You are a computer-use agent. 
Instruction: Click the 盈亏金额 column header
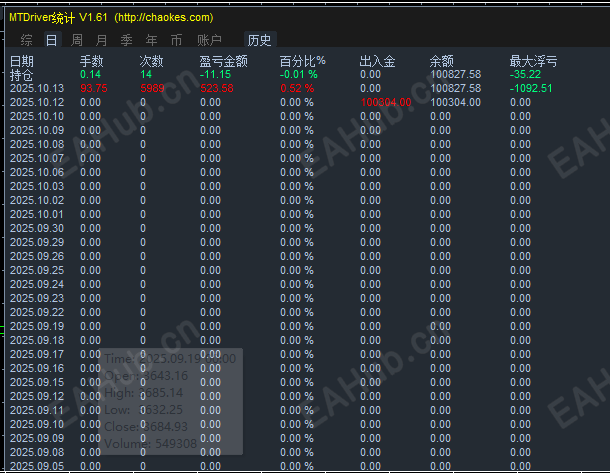pos(224,61)
